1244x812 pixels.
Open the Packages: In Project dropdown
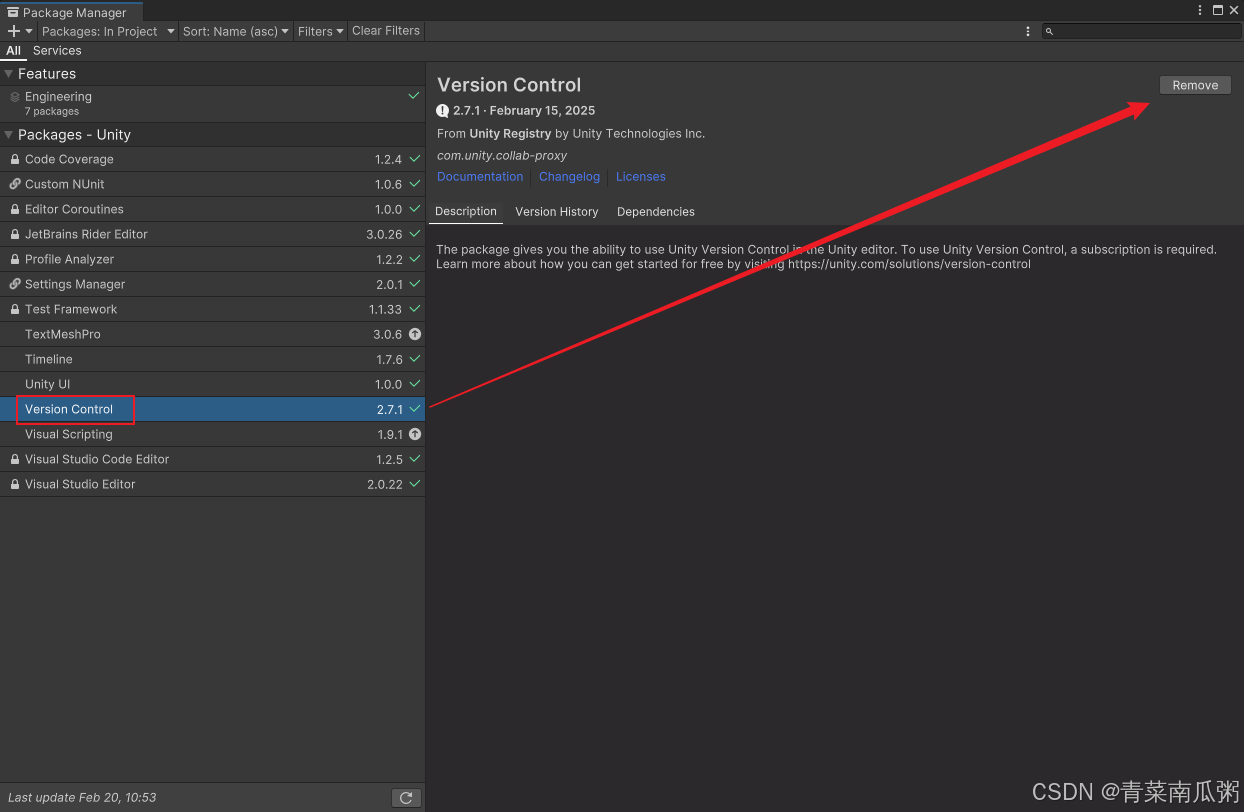tap(107, 31)
